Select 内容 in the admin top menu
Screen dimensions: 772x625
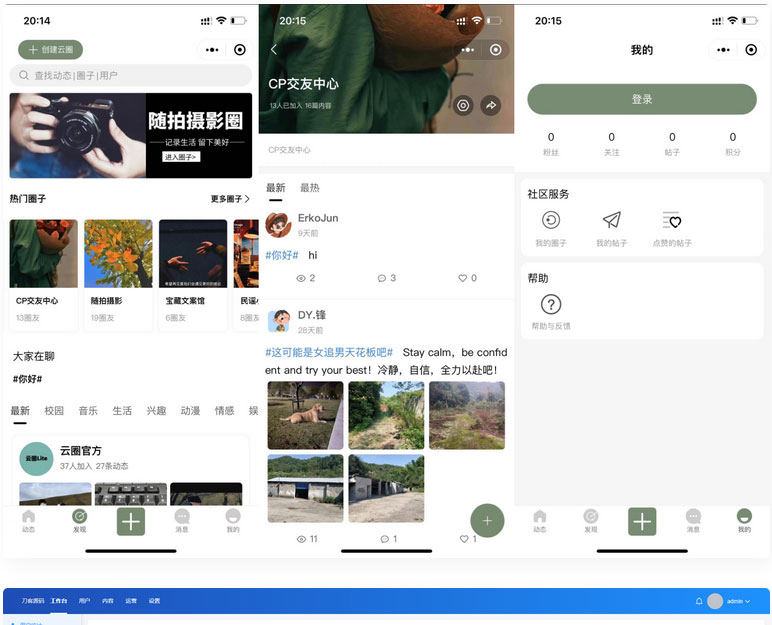pyautogui.click(x=107, y=601)
